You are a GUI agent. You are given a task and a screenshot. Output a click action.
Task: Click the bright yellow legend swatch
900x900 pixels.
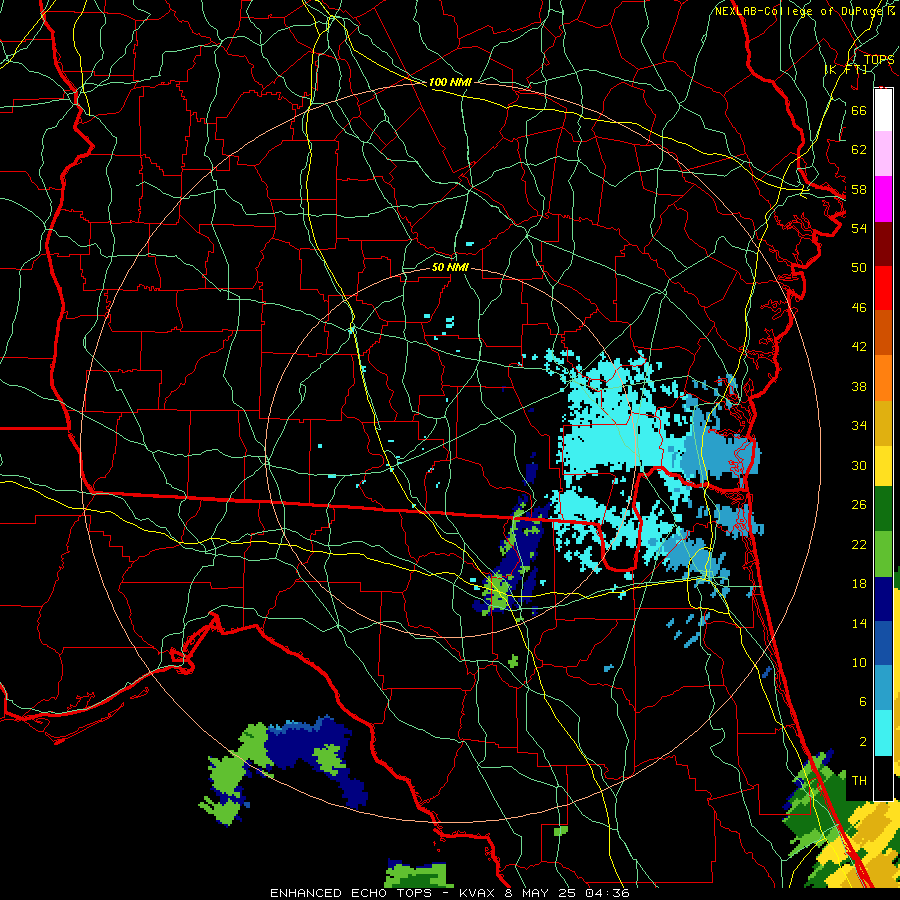coord(883,466)
